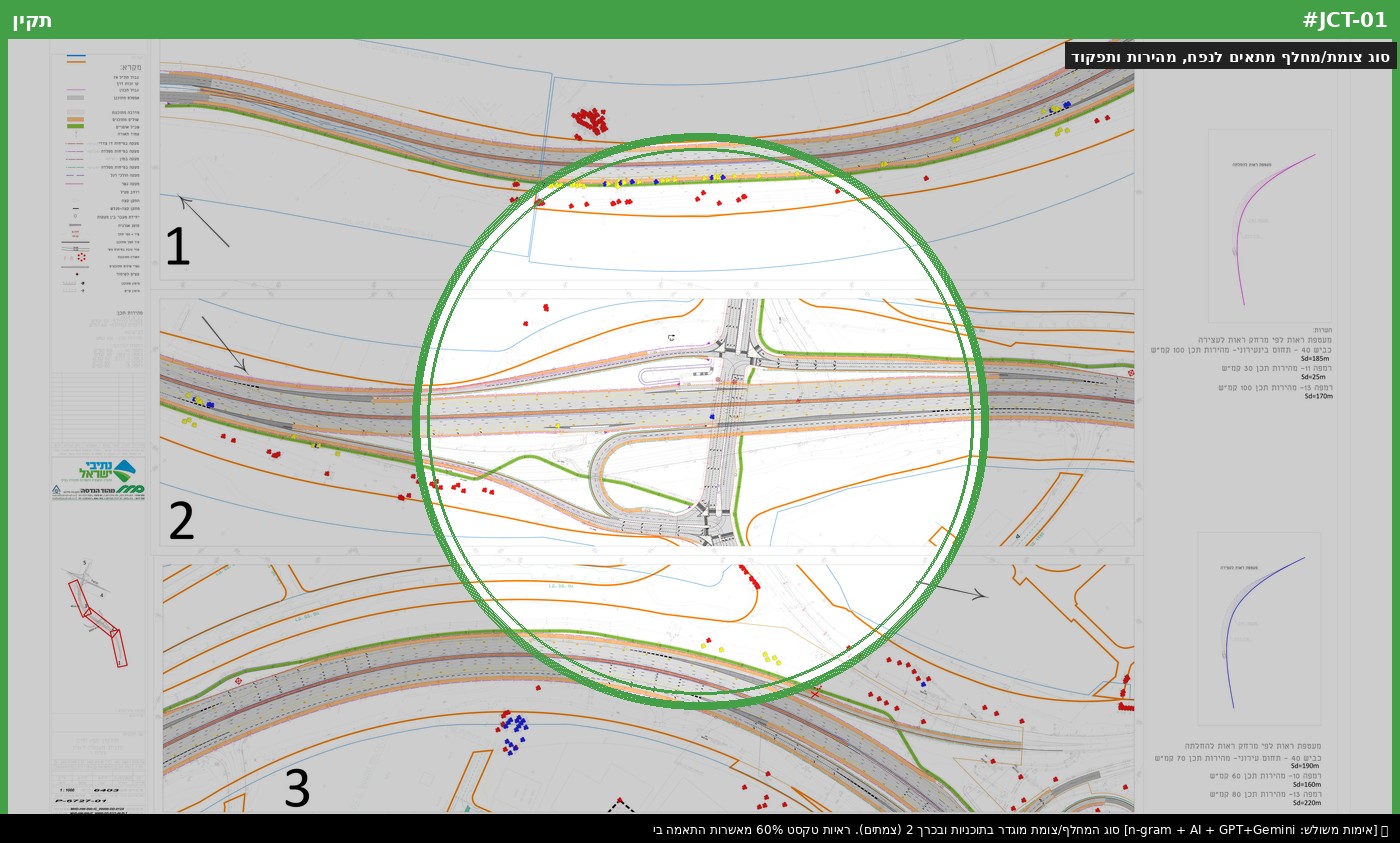1400x843 pixels.
Task: Click the north arrow in panel 1
Action: click(203, 220)
